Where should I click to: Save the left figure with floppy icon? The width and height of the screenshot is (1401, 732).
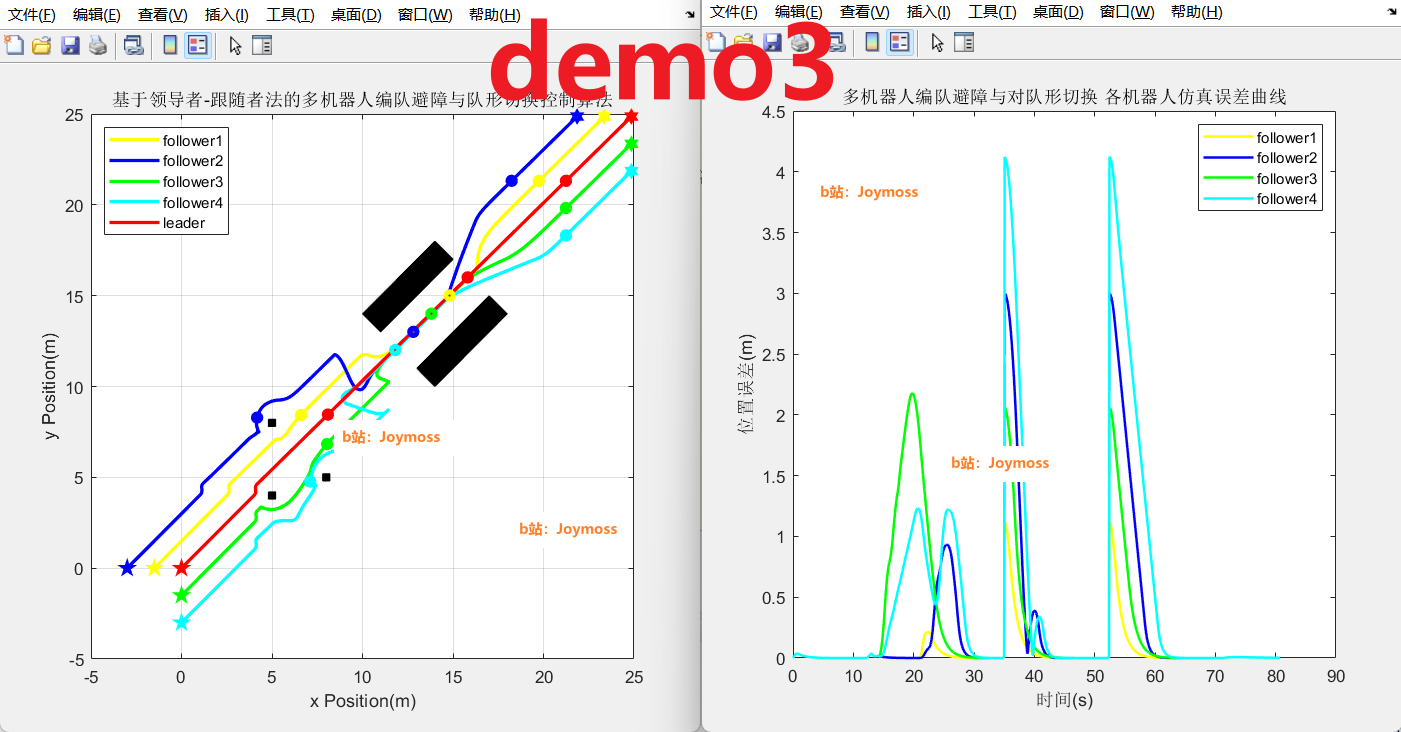70,44
